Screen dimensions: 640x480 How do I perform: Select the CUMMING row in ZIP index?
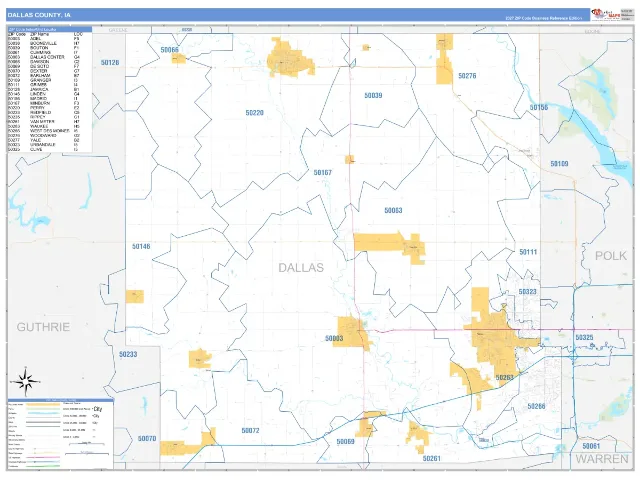point(44,53)
